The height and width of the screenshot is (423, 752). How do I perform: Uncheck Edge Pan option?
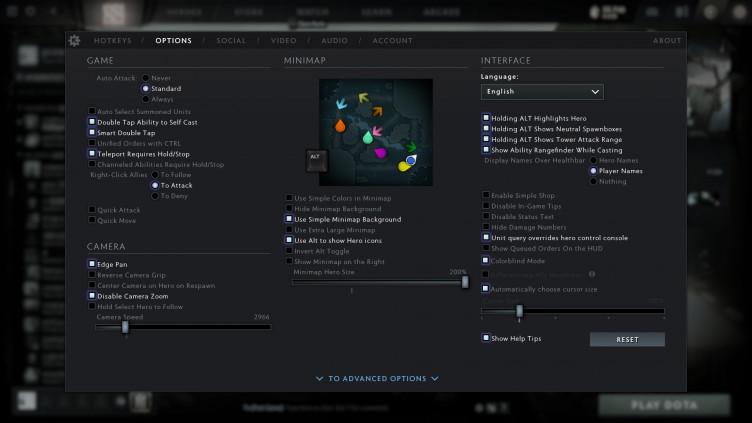click(x=93, y=264)
